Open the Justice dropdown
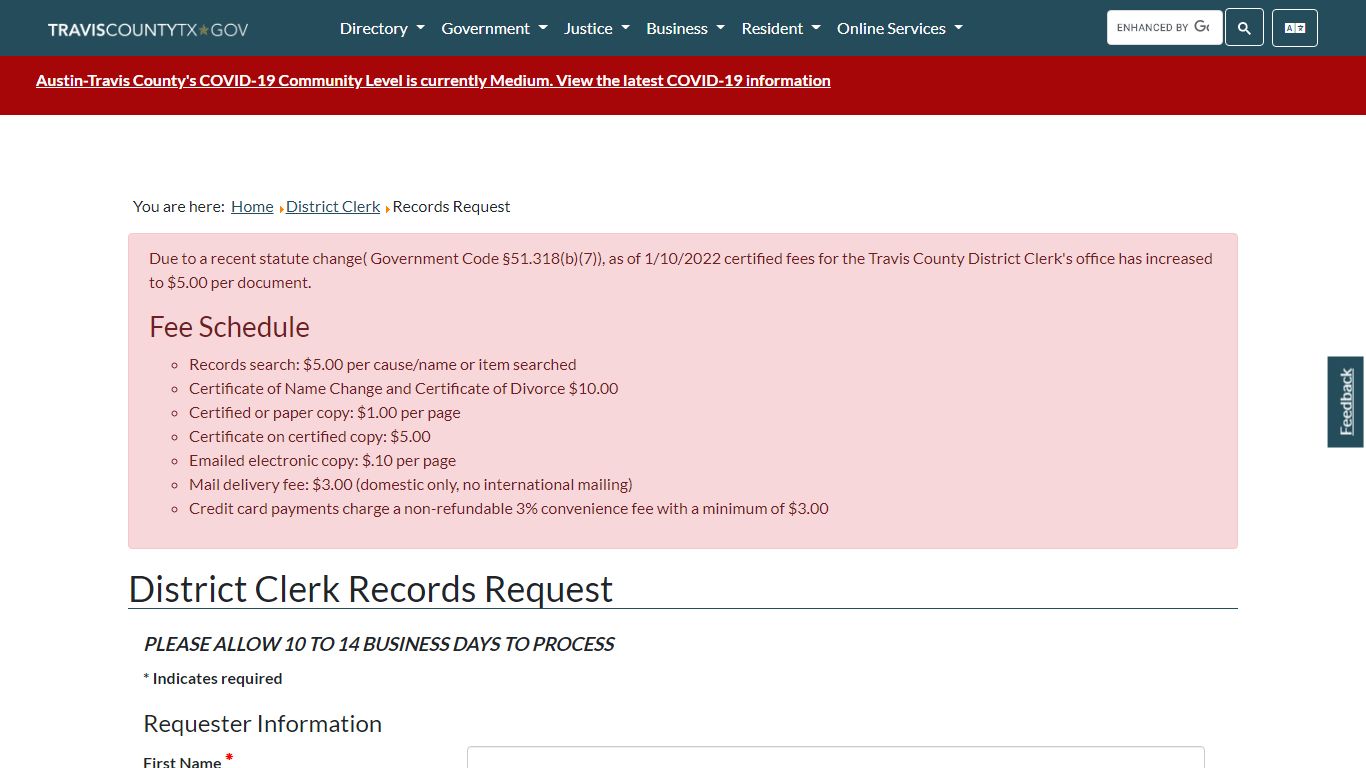 596,28
